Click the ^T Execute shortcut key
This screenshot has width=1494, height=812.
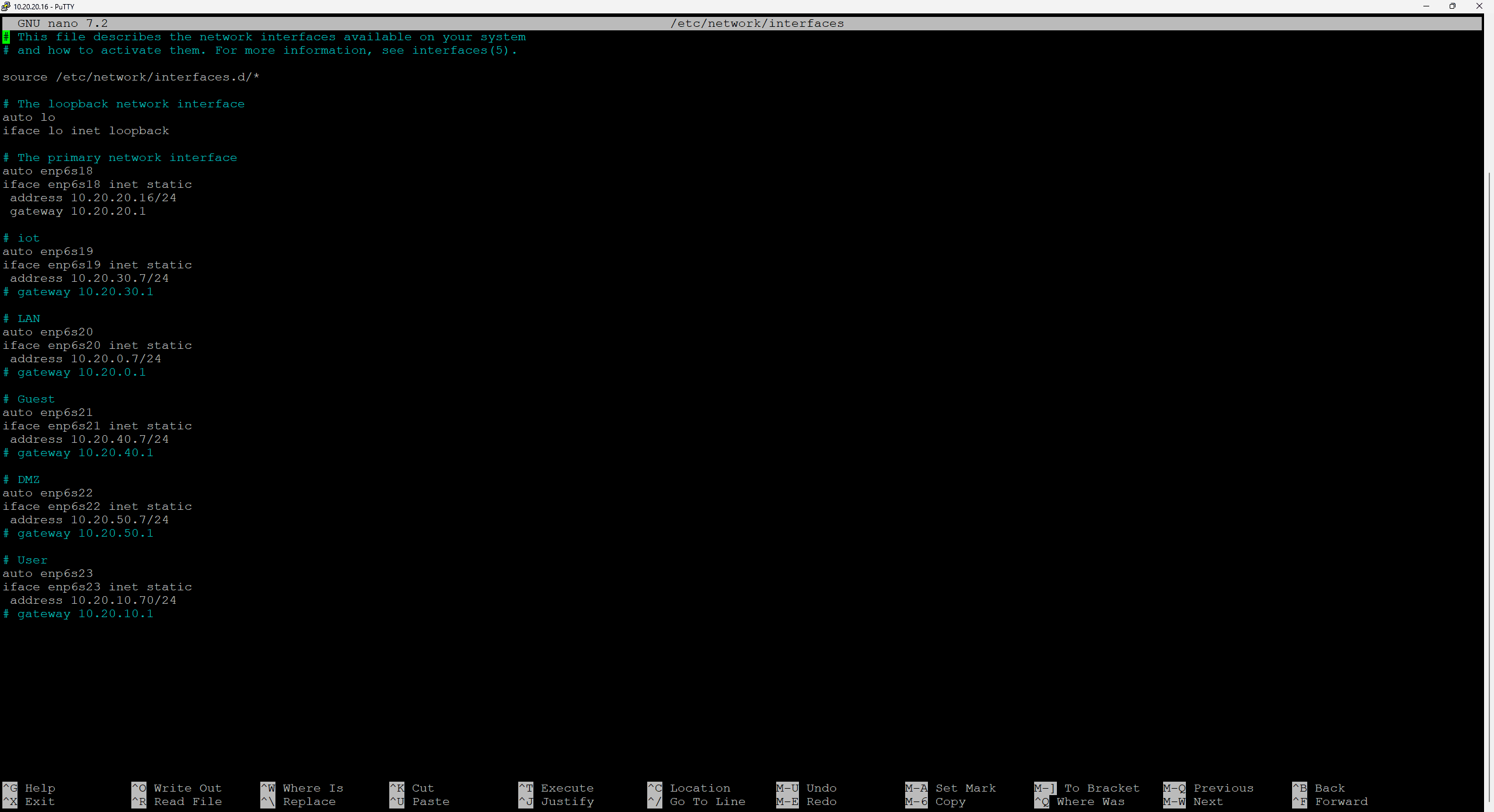coord(526,788)
